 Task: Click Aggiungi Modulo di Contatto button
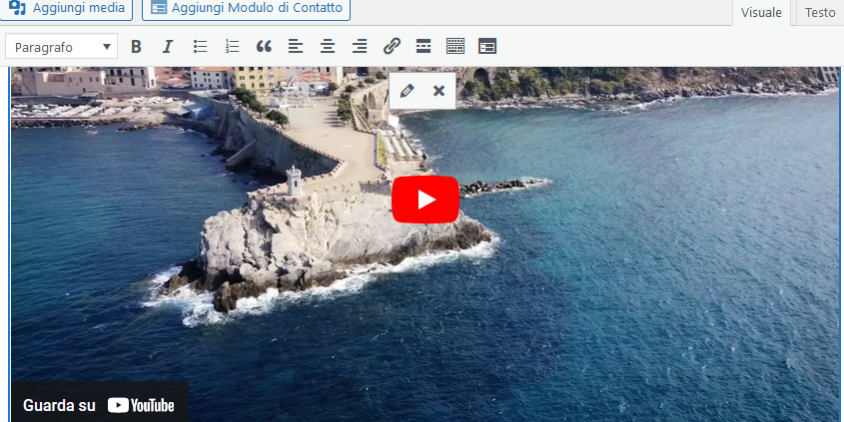[x=246, y=9]
